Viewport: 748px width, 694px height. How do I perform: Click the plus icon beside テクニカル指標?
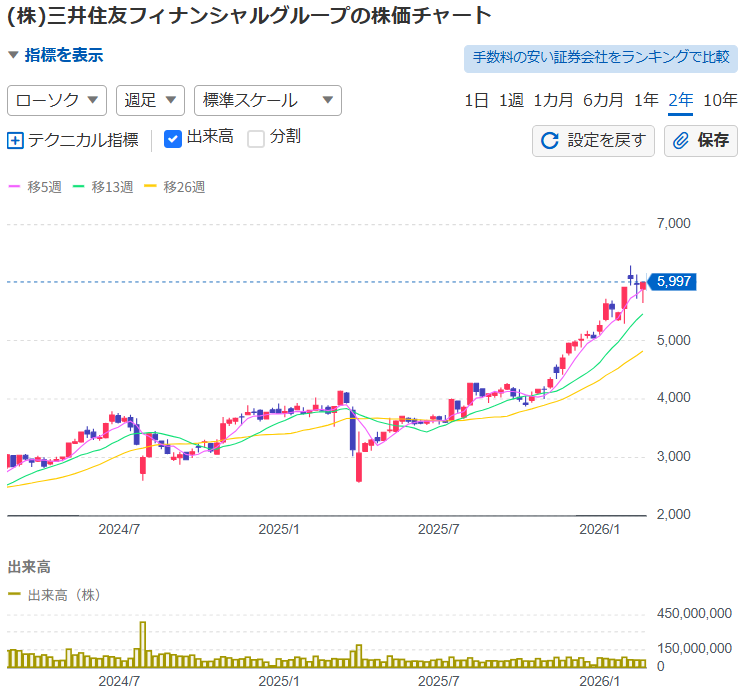click(15, 141)
